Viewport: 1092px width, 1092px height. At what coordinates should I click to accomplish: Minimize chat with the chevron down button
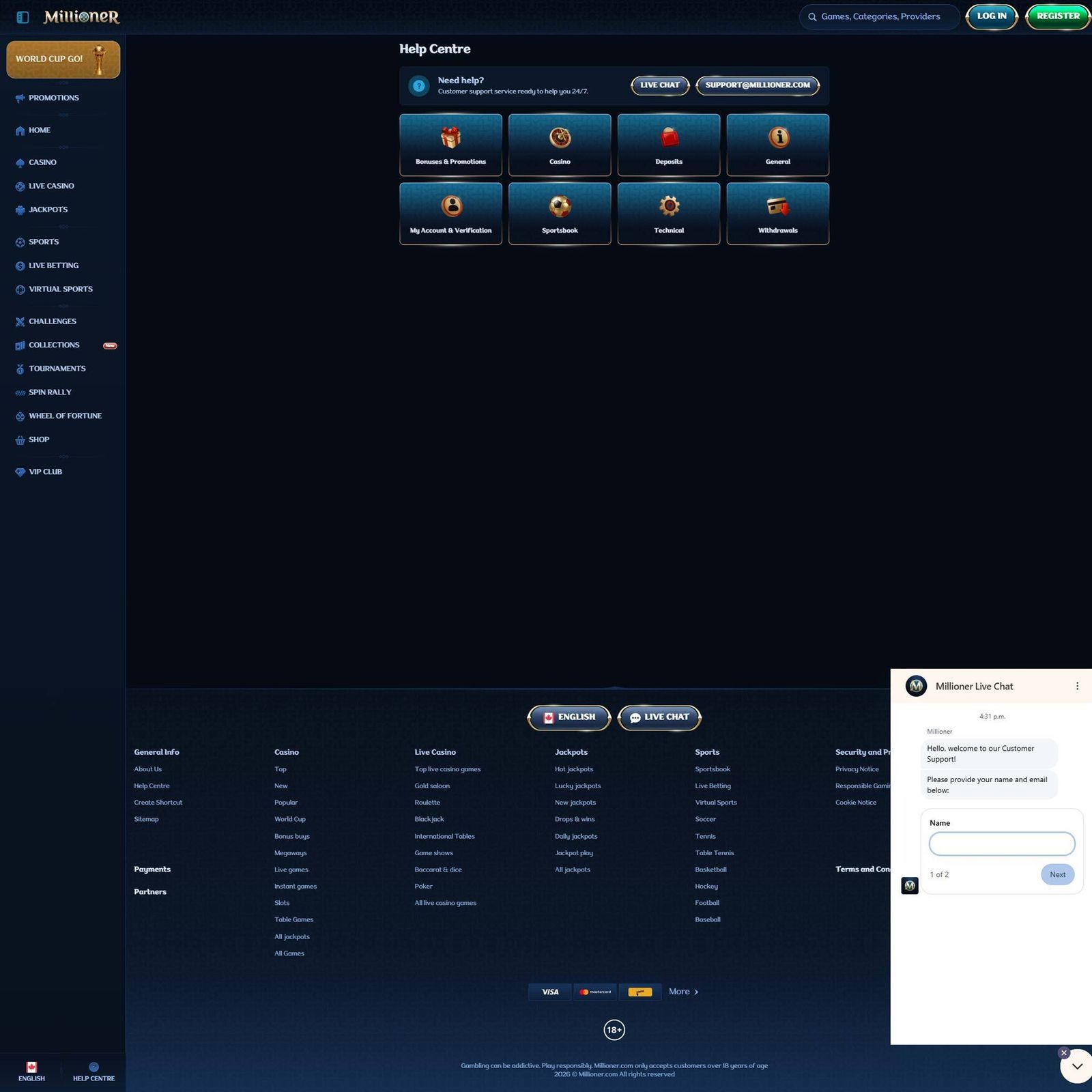coord(1077,1066)
